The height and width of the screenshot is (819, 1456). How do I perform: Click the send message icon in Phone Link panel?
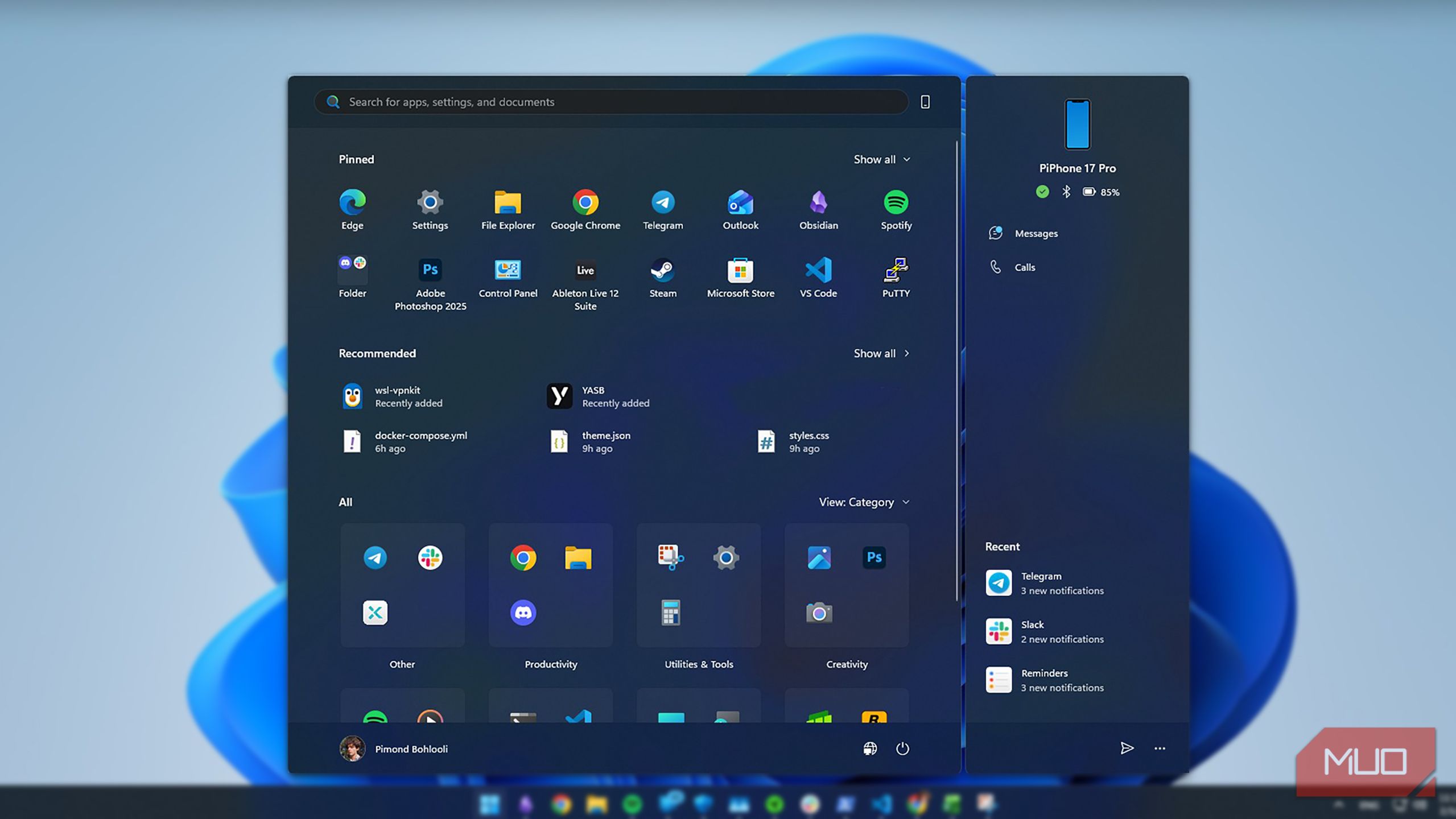pyautogui.click(x=1127, y=748)
